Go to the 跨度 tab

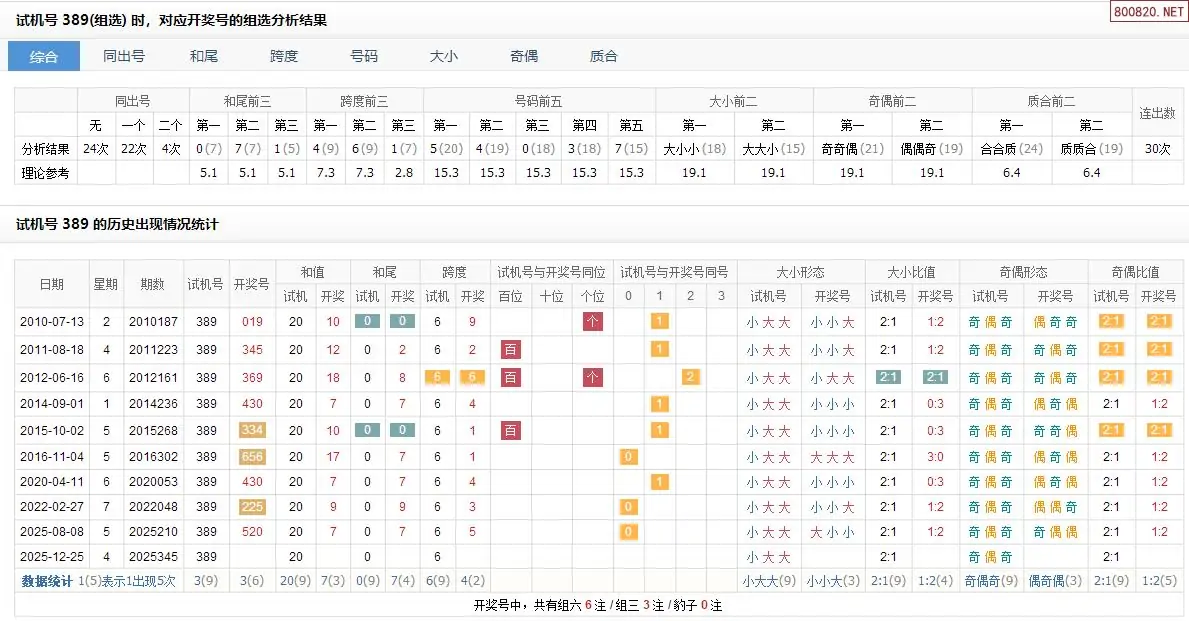pyautogui.click(x=284, y=57)
